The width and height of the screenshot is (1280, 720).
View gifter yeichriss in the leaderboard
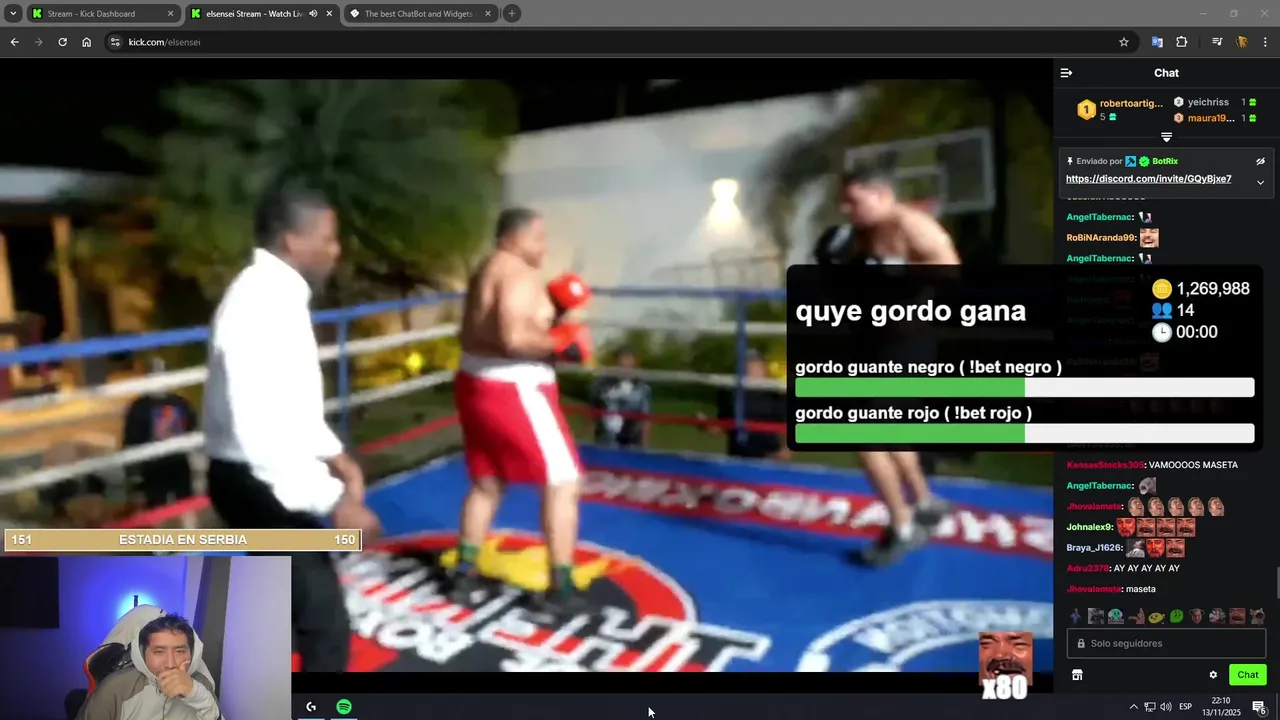point(1208,102)
